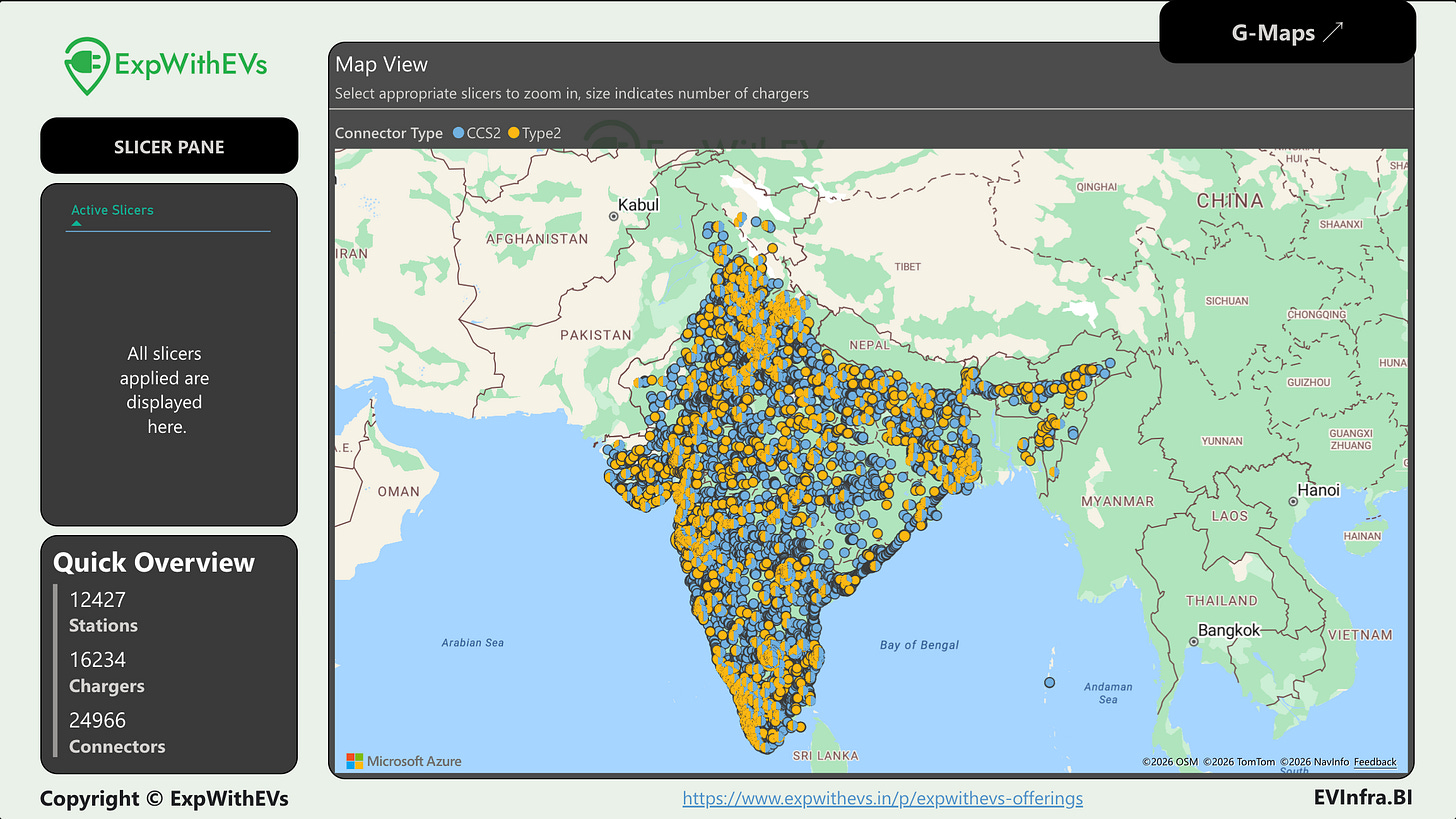Click the Connectors count 24966

[97, 720]
